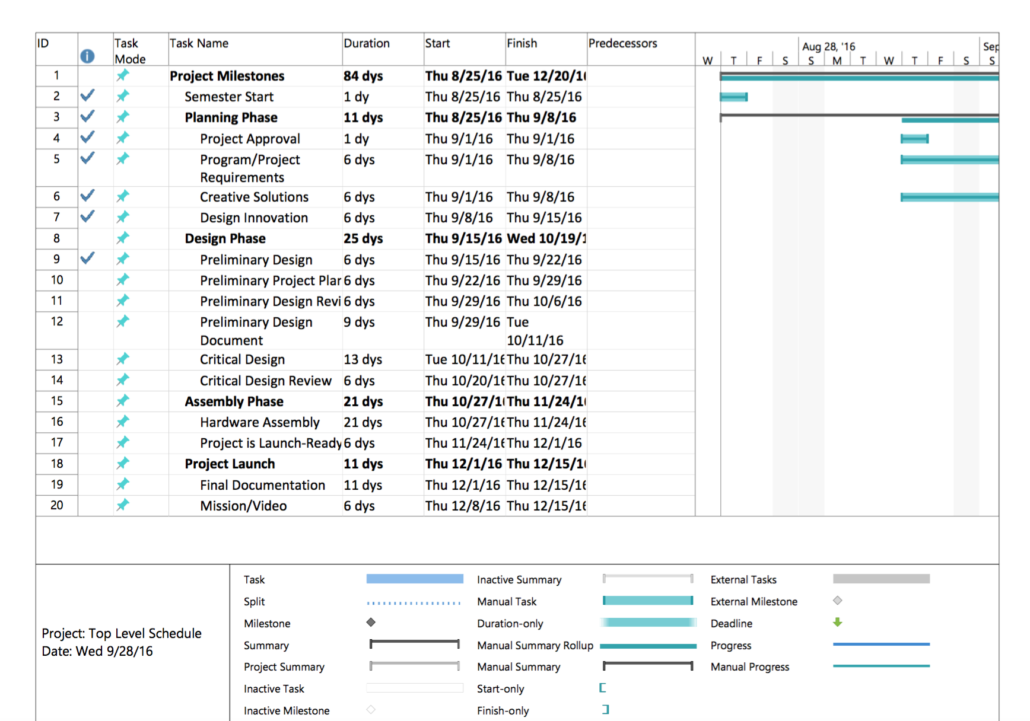Click the Inactive Milestone diamond in the legend
Image resolution: width=1030 pixels, height=721 pixels.
click(x=370, y=710)
